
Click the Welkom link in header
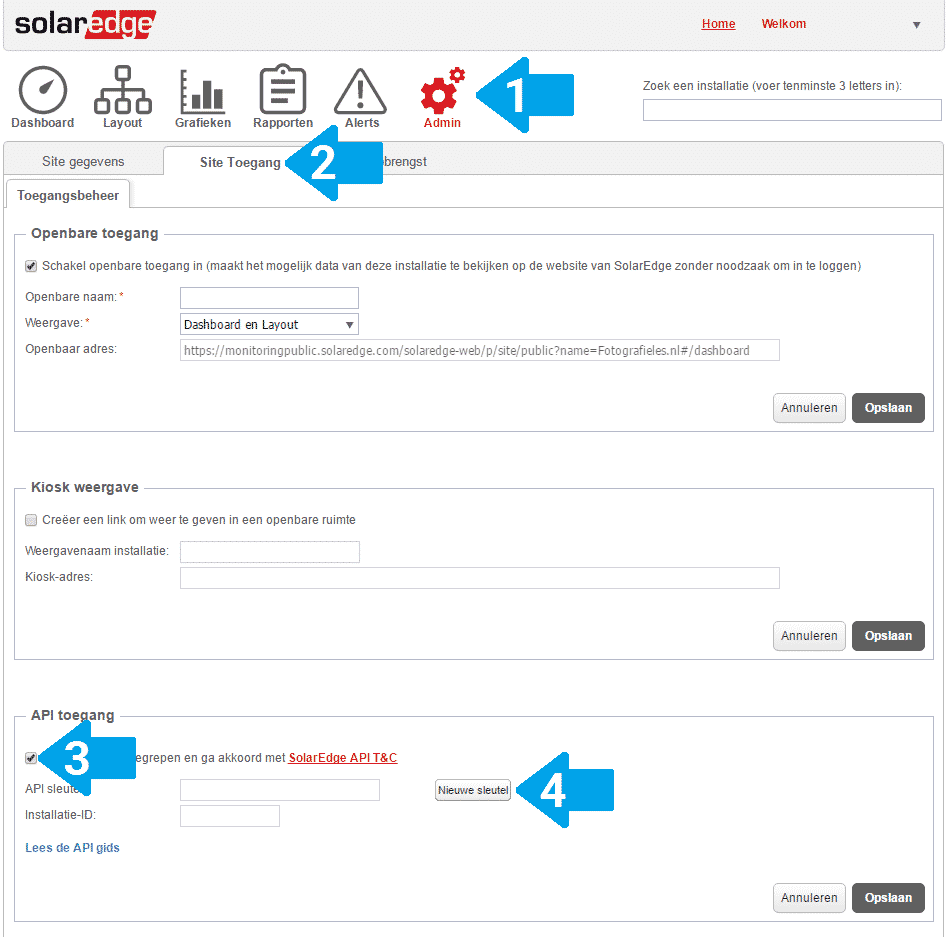784,24
